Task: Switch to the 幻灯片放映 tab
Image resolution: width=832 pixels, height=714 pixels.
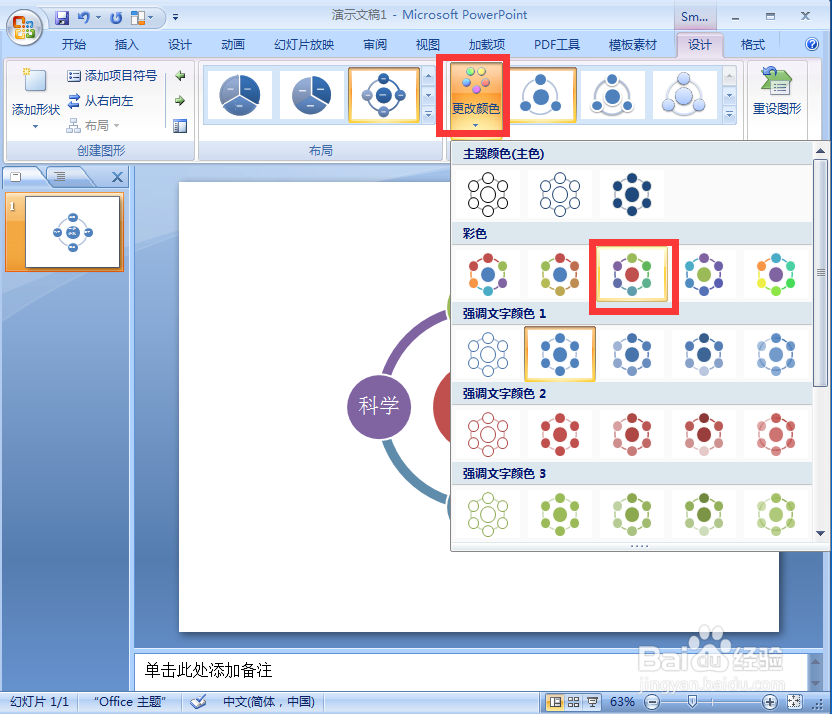Action: tap(304, 45)
